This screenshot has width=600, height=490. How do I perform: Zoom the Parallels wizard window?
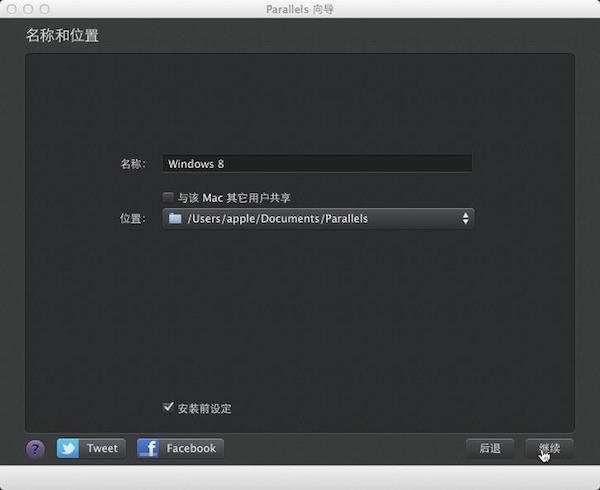(45, 9)
